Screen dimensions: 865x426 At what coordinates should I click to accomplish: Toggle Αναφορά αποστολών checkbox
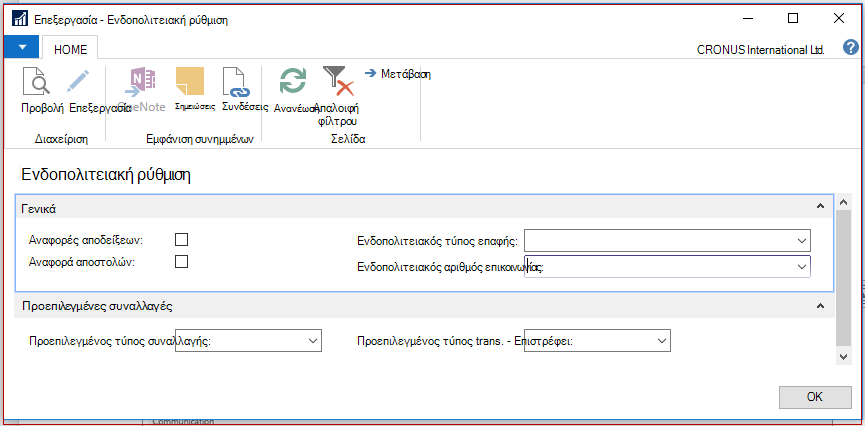181,261
